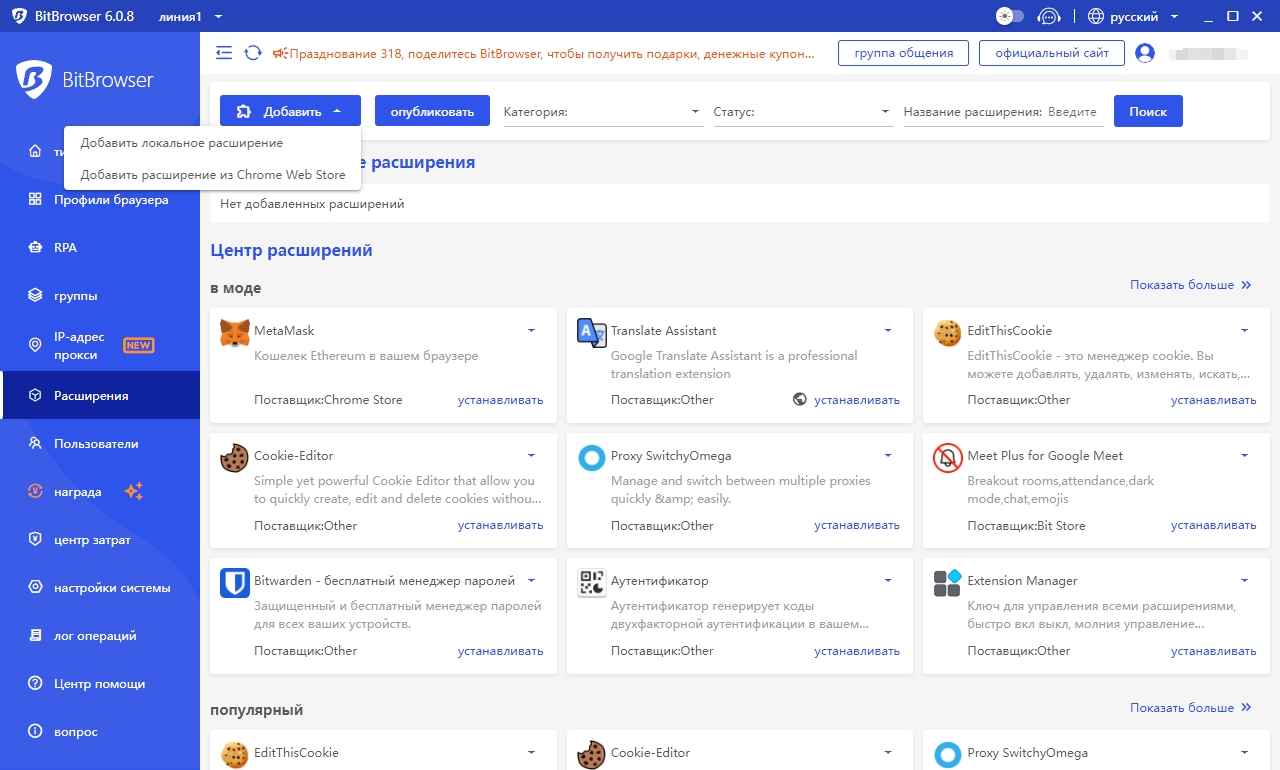The width and height of the screenshot is (1280, 770).
Task: Click the опубликовать button
Action: (432, 112)
